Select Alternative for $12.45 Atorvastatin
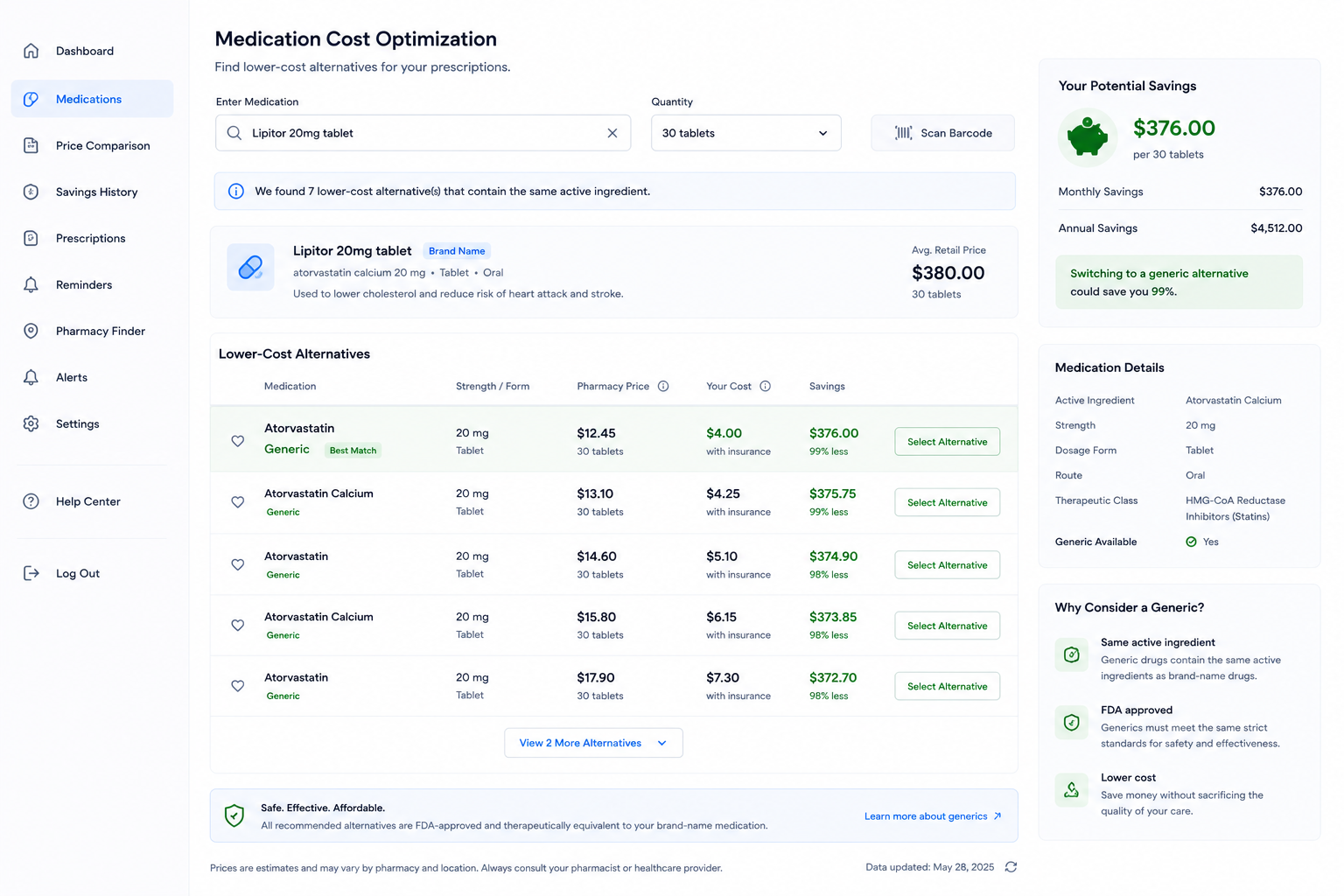Viewport: 1344px width, 896px height. tap(947, 442)
